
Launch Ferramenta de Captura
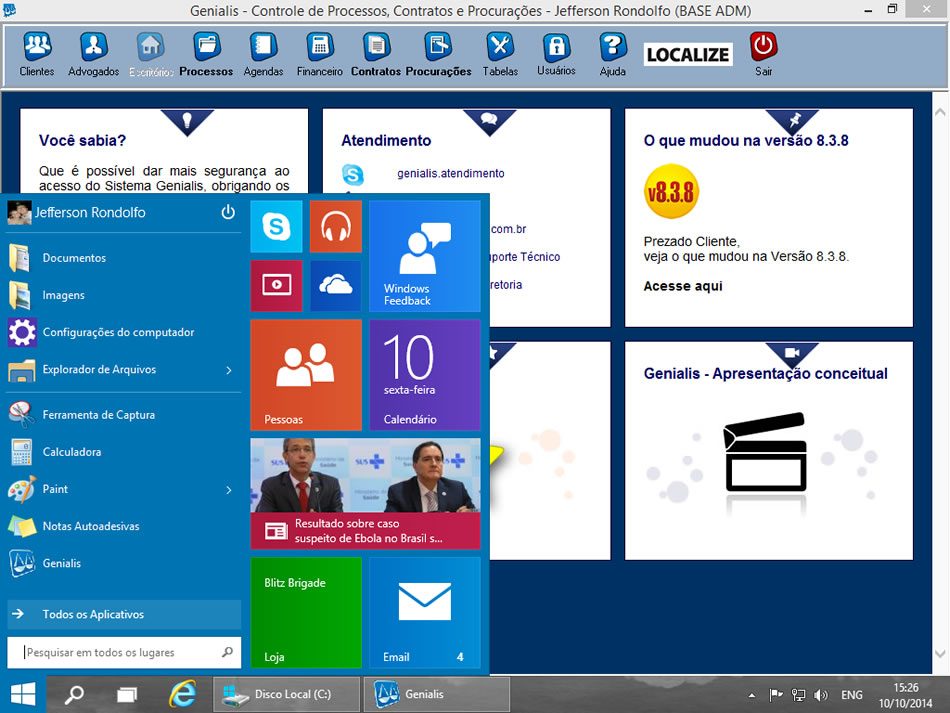pos(124,415)
